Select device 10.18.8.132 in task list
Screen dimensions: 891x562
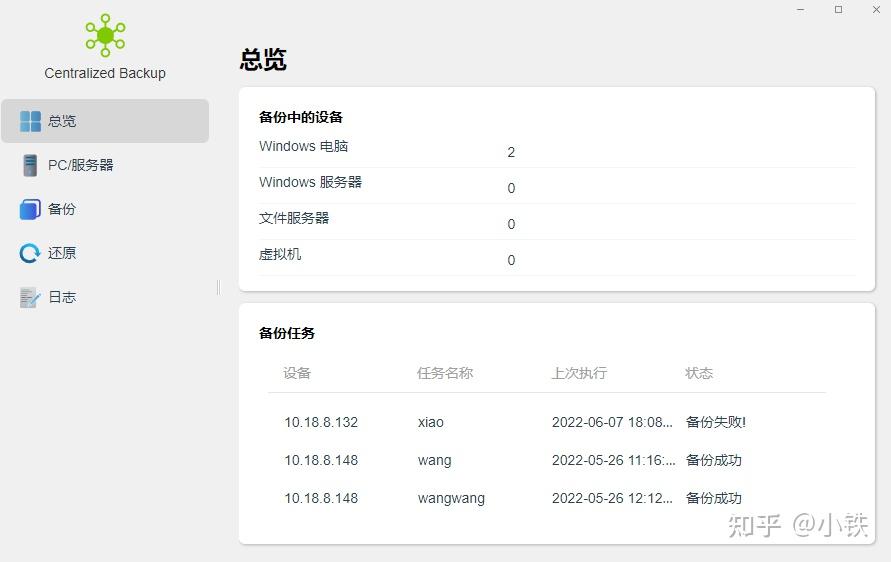pyautogui.click(x=321, y=422)
